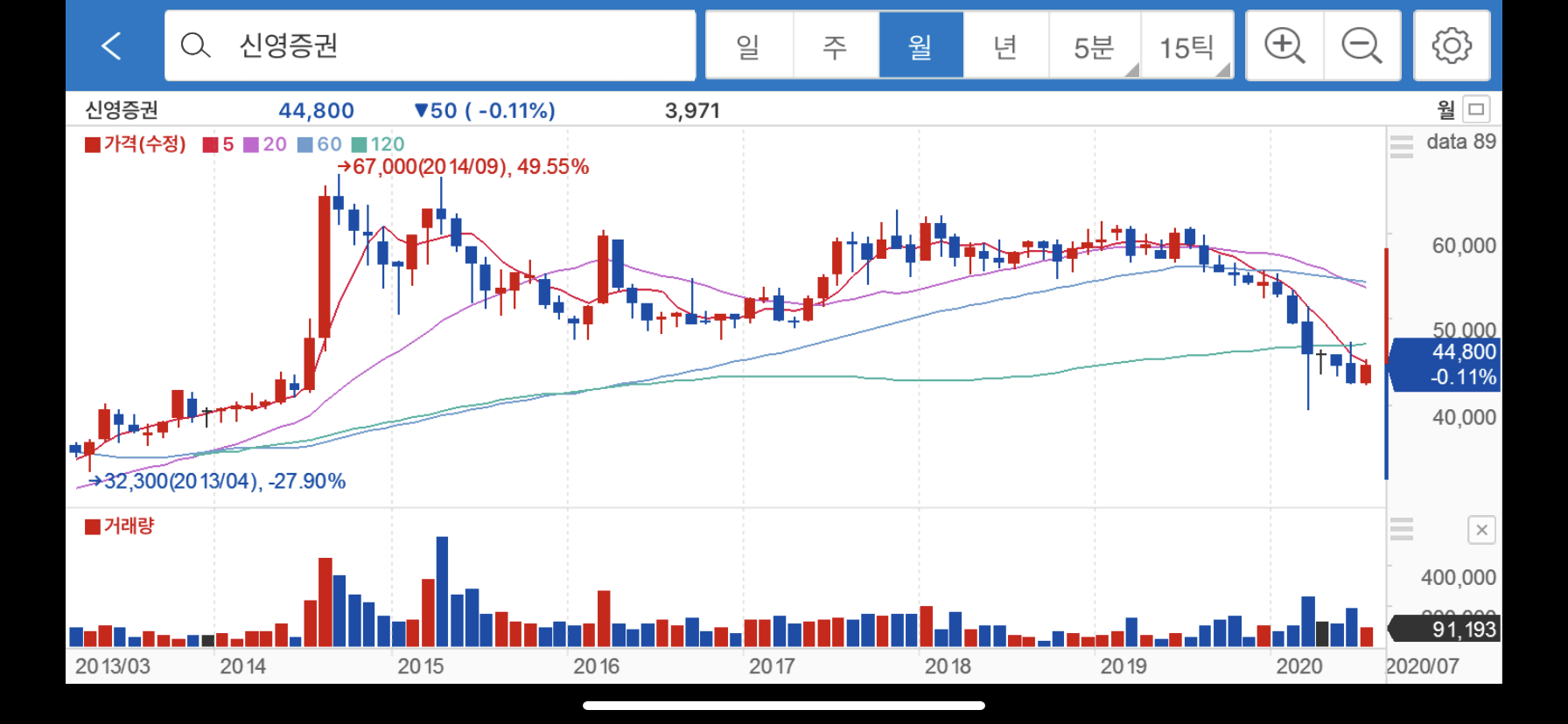Tap the 60 moving average legend
1568x724 pixels.
pos(319,144)
